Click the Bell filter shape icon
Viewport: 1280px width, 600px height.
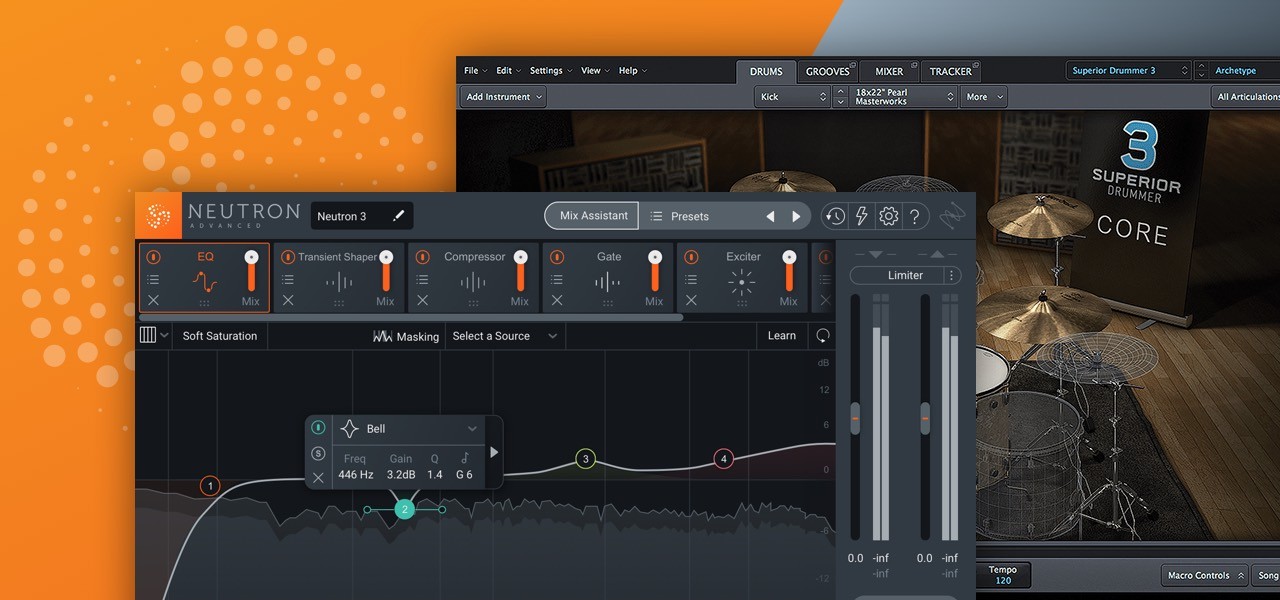coord(349,429)
